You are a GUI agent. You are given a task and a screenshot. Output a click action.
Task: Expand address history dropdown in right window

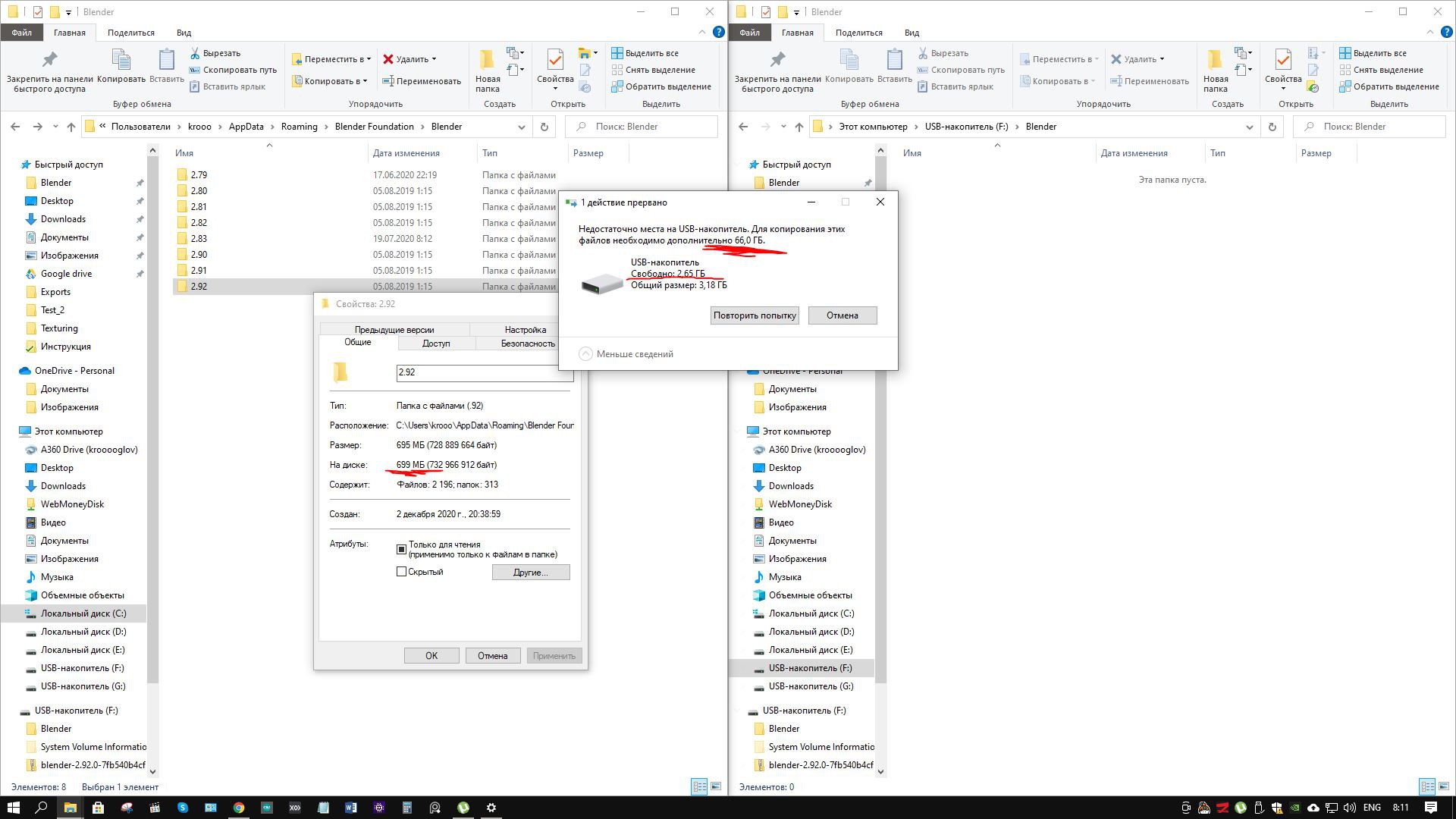[1249, 127]
